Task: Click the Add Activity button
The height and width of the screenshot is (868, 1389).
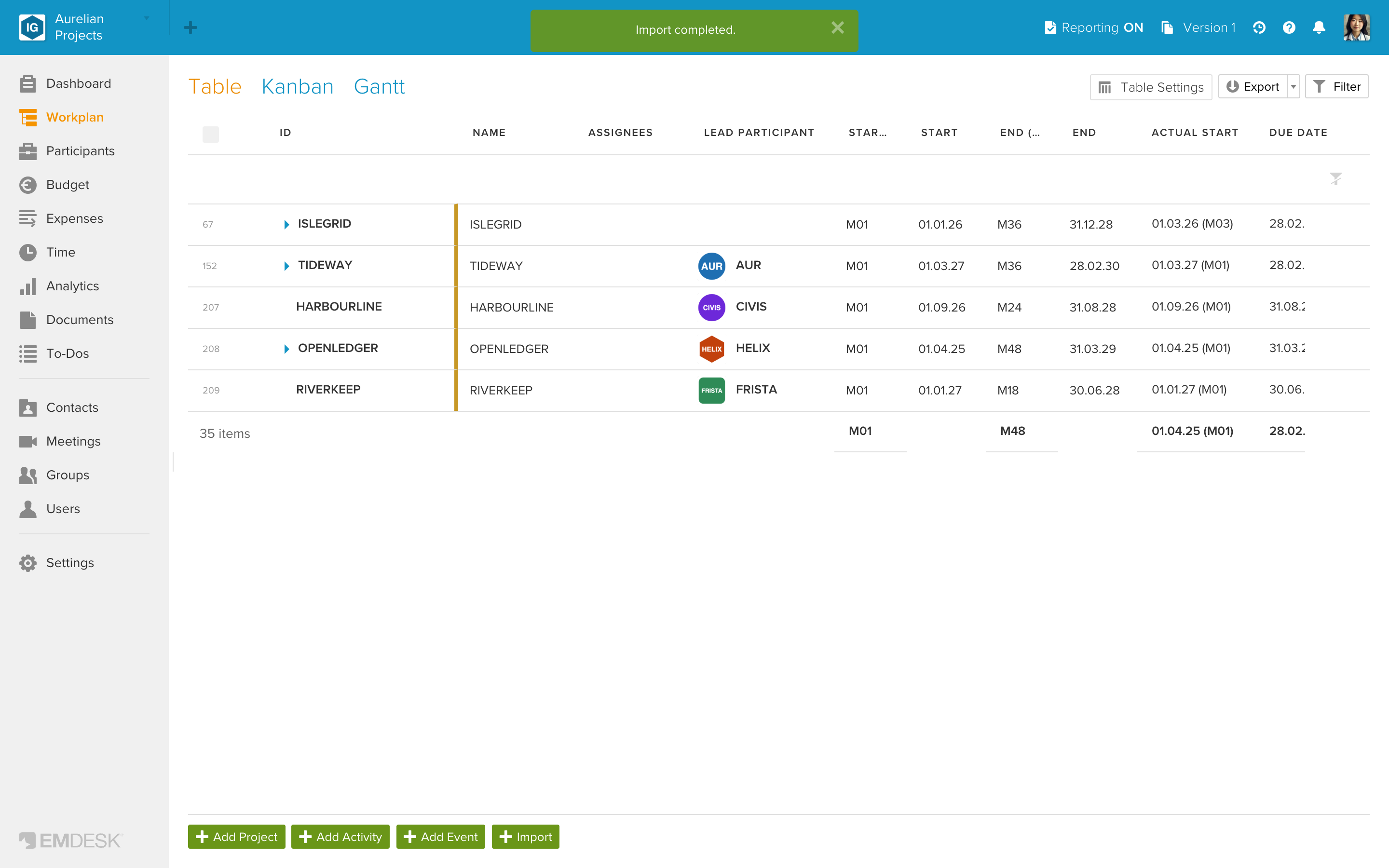Action: click(340, 837)
